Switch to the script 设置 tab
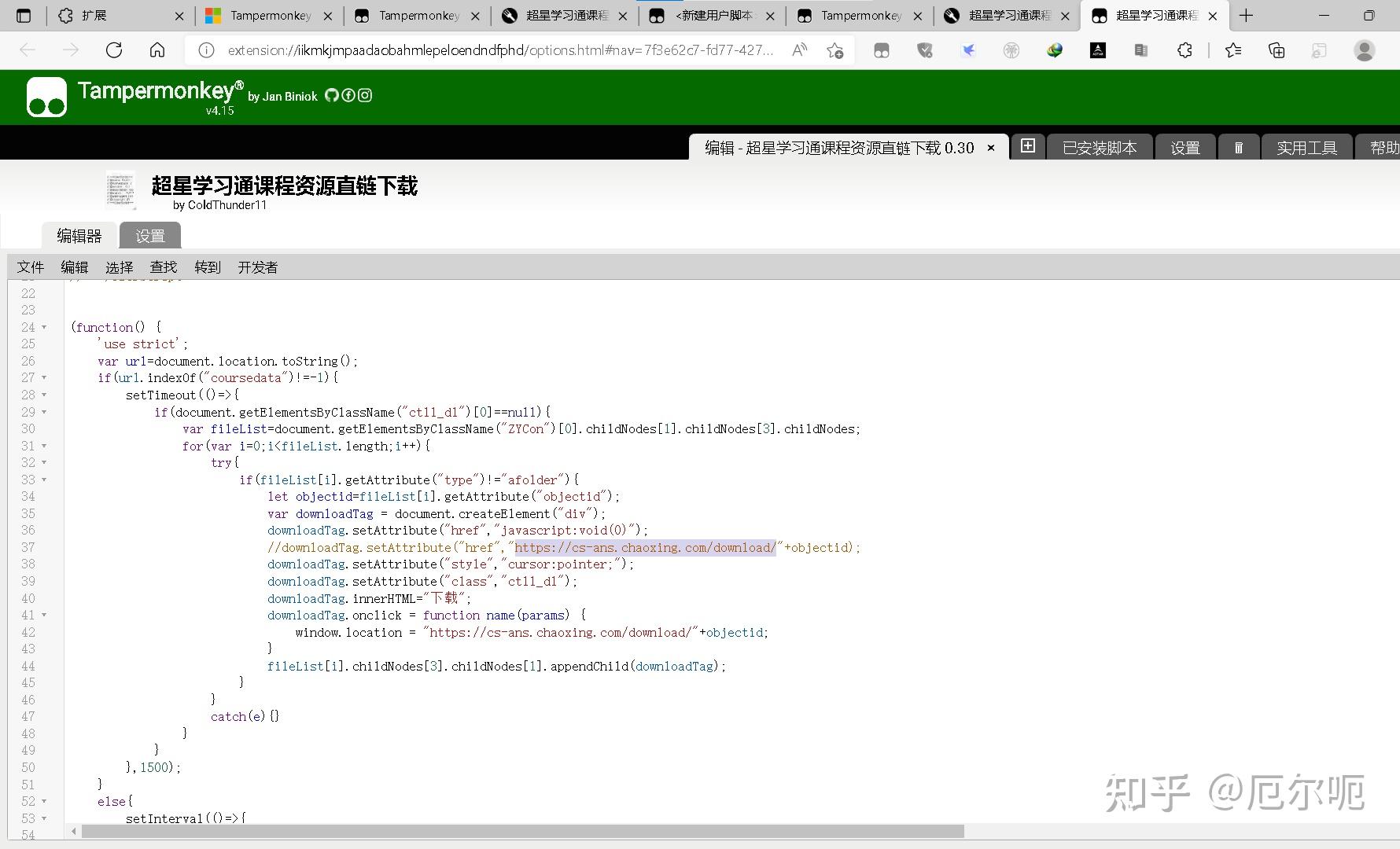The height and width of the screenshot is (849, 1400). [150, 236]
